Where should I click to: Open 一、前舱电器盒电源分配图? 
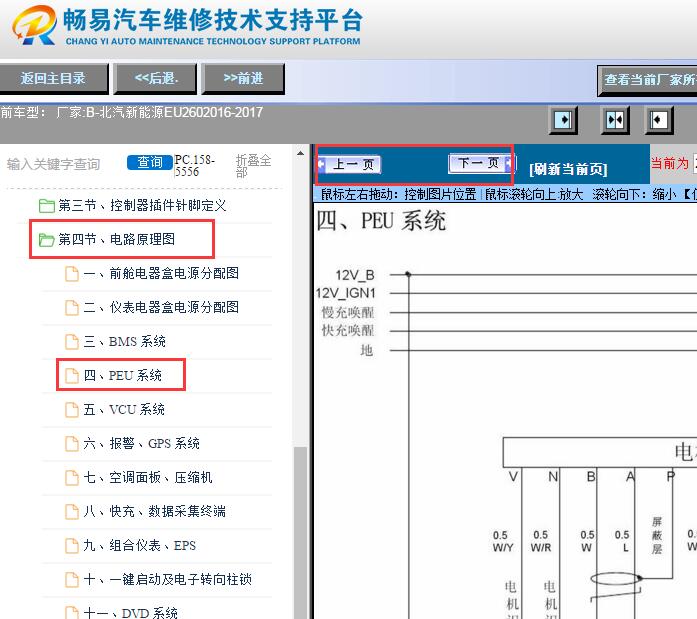161,273
